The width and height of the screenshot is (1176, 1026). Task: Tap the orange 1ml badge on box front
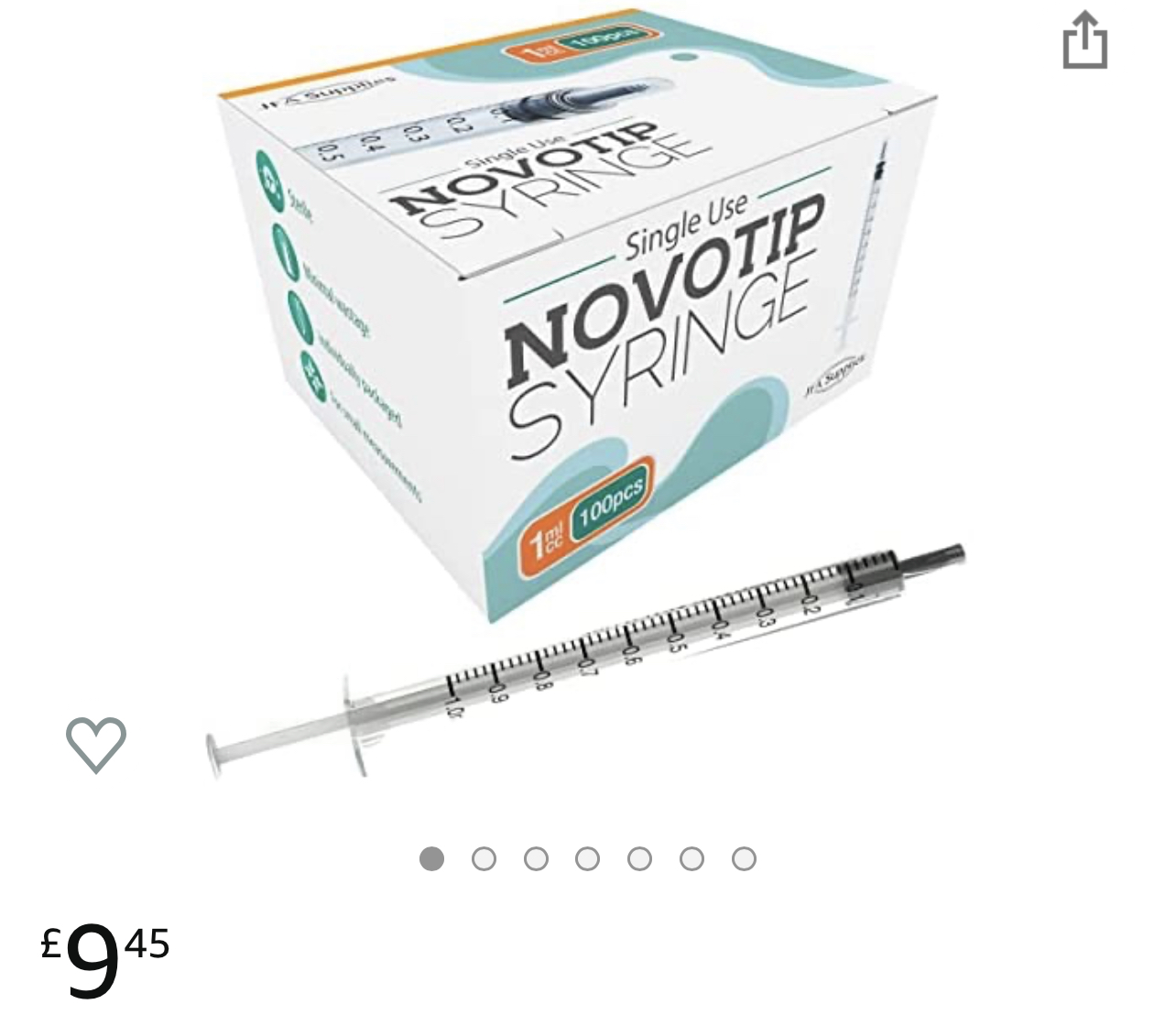[x=545, y=540]
